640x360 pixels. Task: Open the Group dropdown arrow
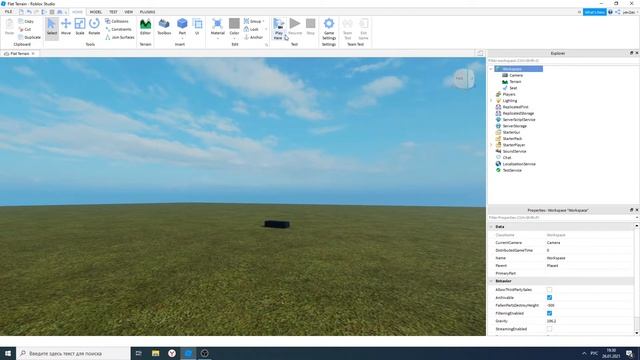[x=263, y=21]
